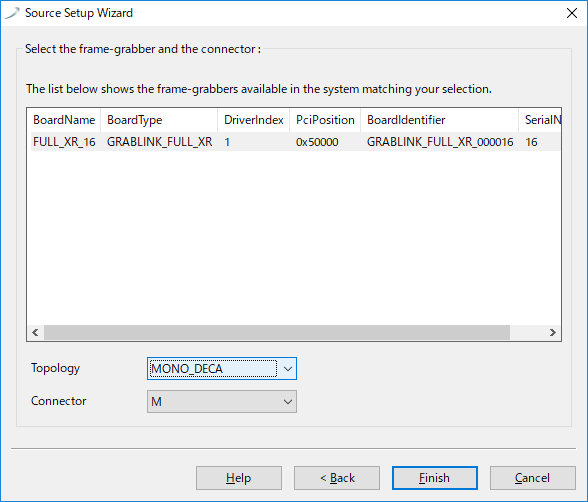This screenshot has height=502, width=588.
Task: Click the left arrow of horizontal scrollbar
Action: tap(36, 333)
